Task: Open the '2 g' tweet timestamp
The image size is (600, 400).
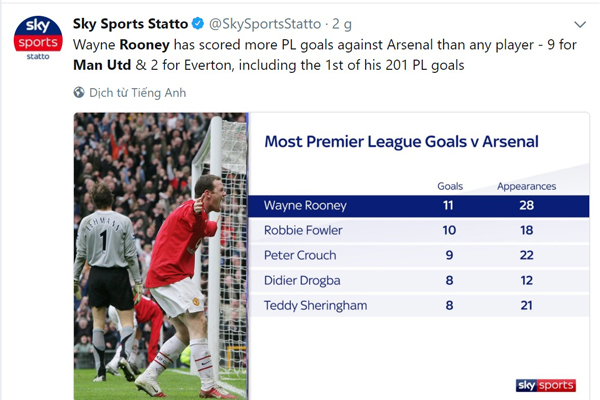Action: (x=342, y=24)
